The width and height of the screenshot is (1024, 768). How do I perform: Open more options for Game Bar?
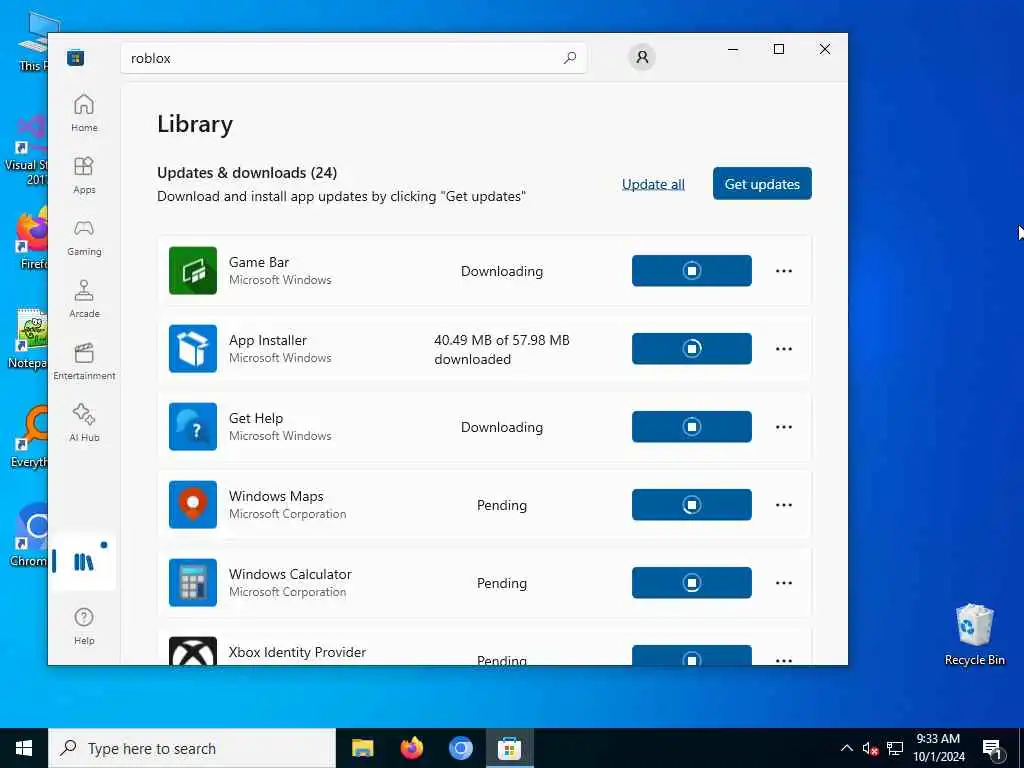784,270
